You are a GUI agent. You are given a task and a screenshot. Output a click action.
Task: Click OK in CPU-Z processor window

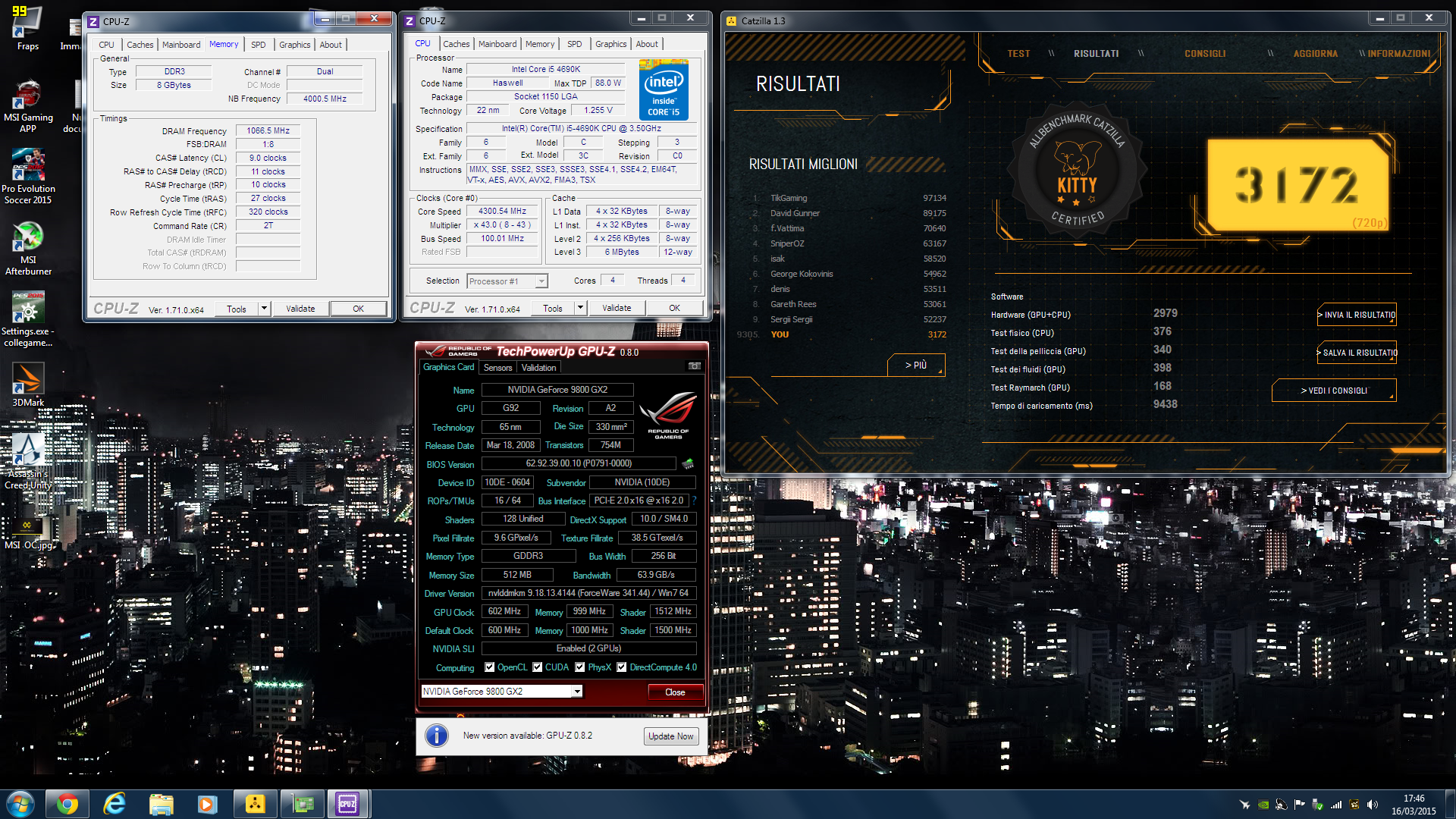(x=674, y=308)
